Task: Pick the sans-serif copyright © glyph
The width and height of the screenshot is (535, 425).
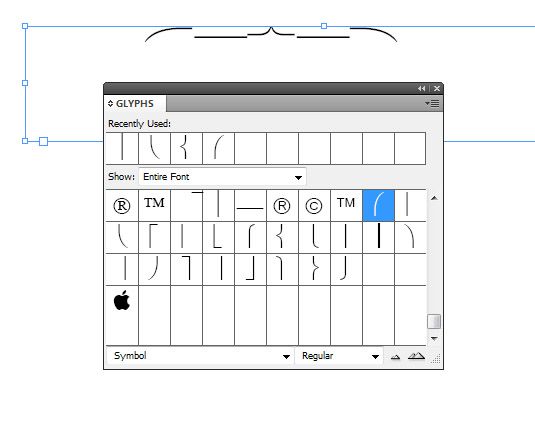Action: tap(314, 206)
